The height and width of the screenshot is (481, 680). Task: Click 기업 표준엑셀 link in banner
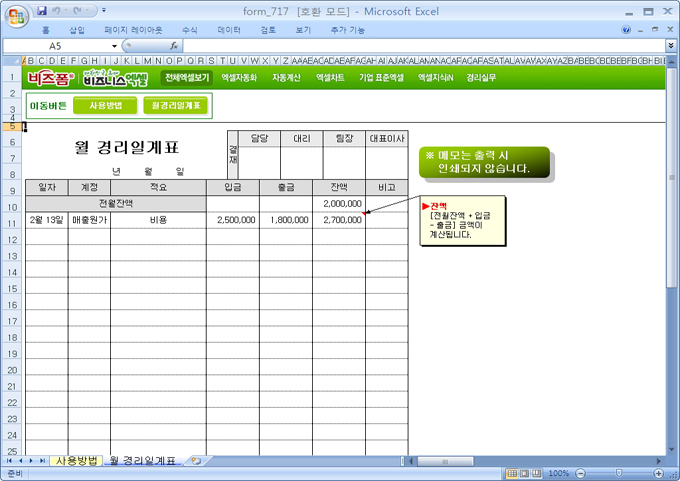pyautogui.click(x=381, y=78)
